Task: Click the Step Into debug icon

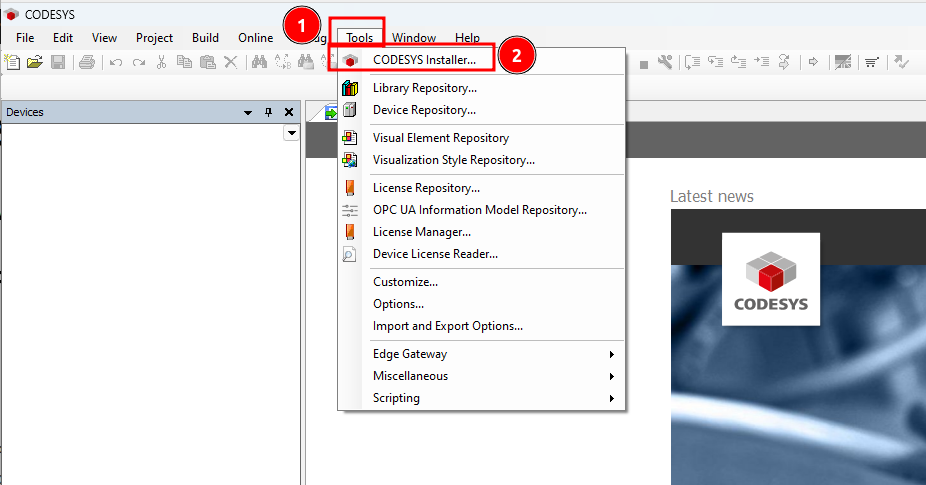Action: click(x=716, y=61)
